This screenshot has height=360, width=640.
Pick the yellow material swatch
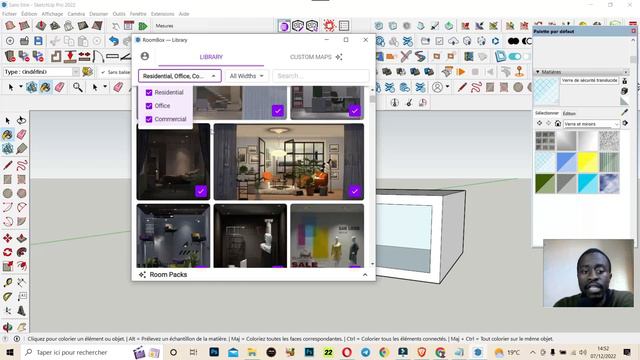588,162
